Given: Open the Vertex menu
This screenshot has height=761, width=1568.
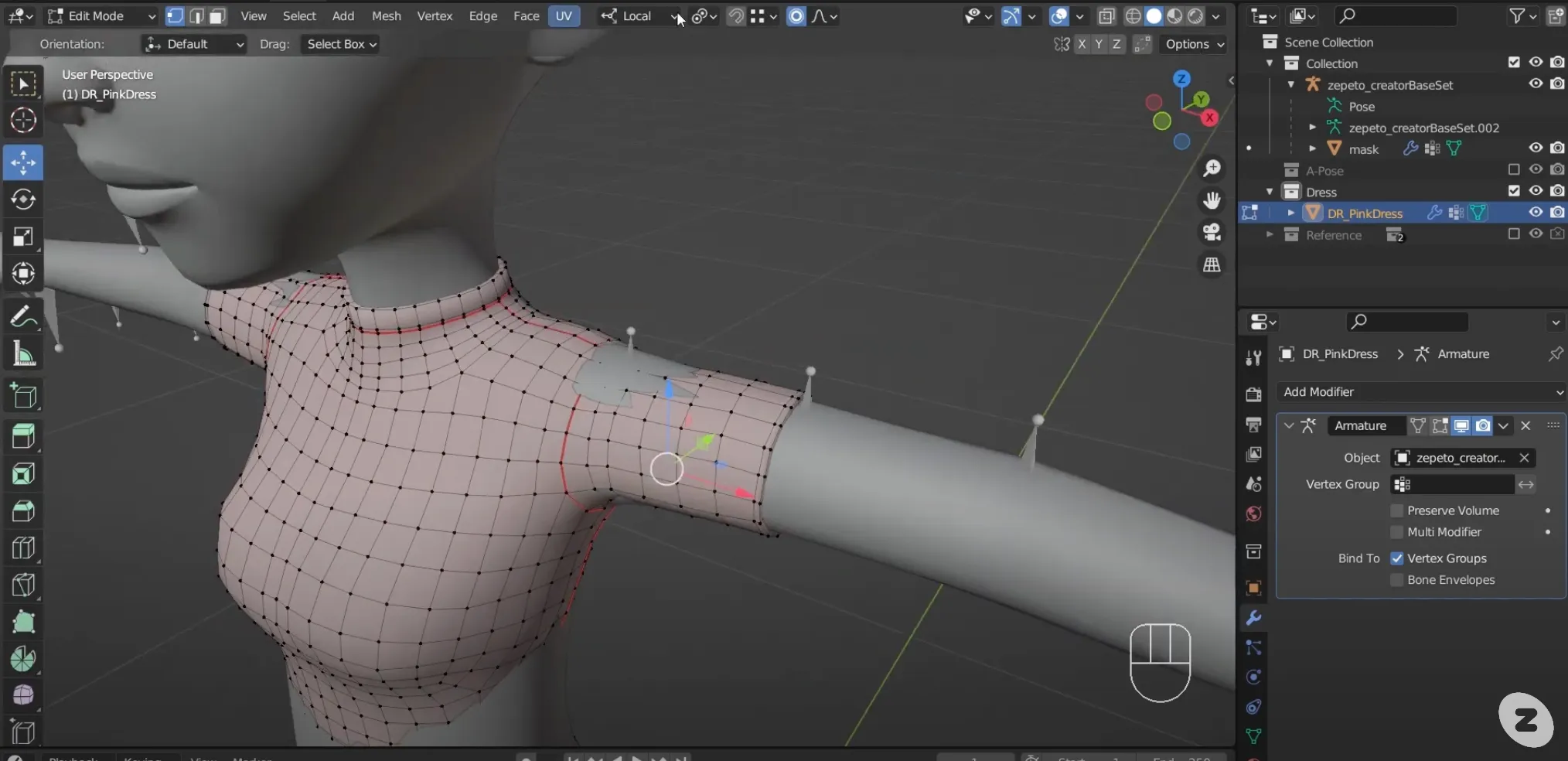Looking at the screenshot, I should coord(435,15).
